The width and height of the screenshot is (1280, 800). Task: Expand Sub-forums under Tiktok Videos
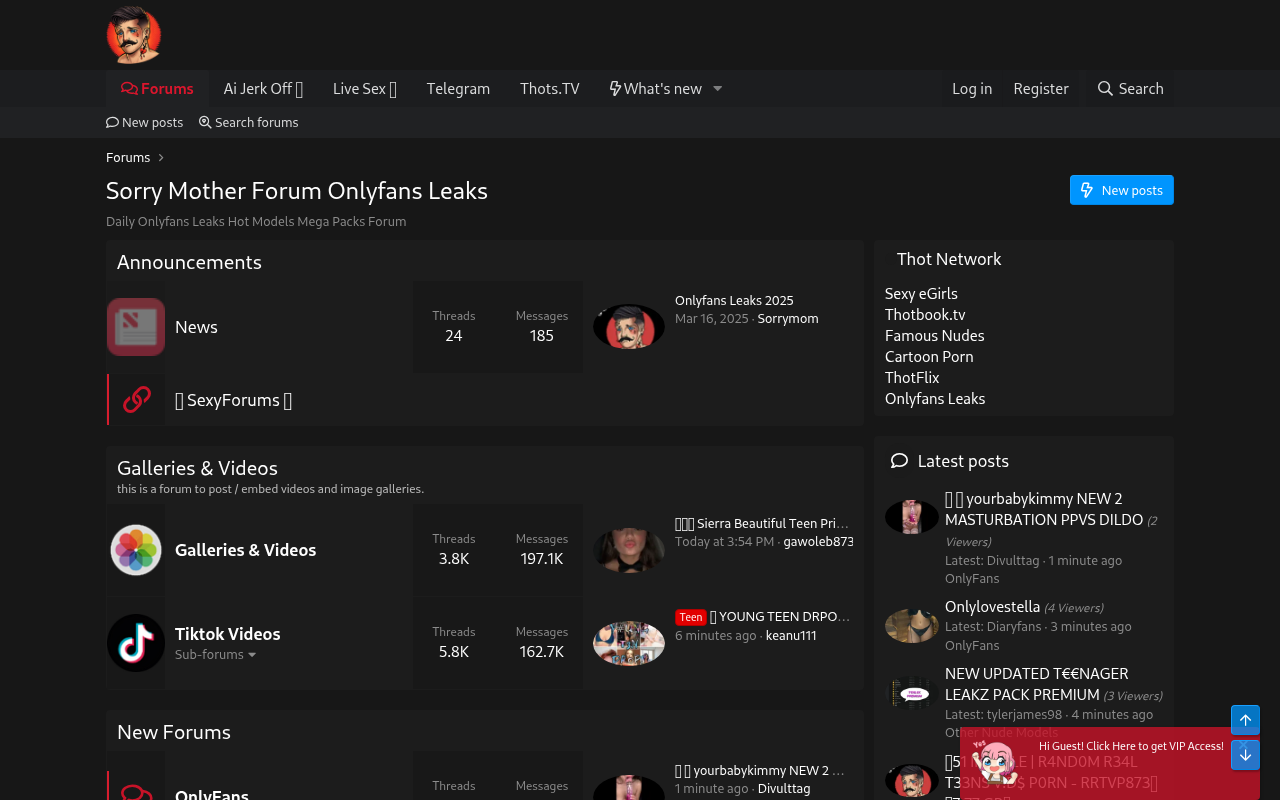[216, 655]
